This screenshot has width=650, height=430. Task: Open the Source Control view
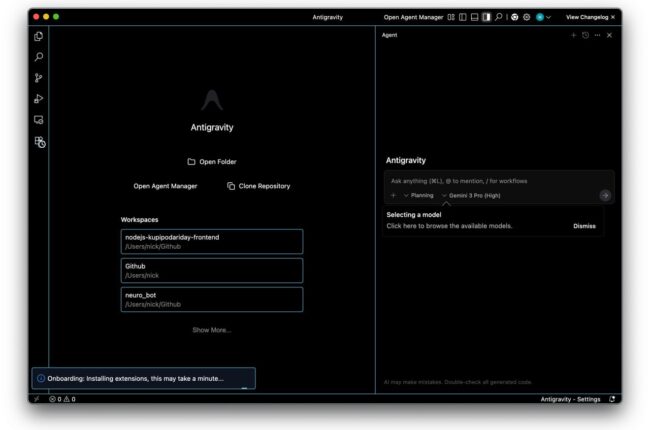pyautogui.click(x=39, y=78)
